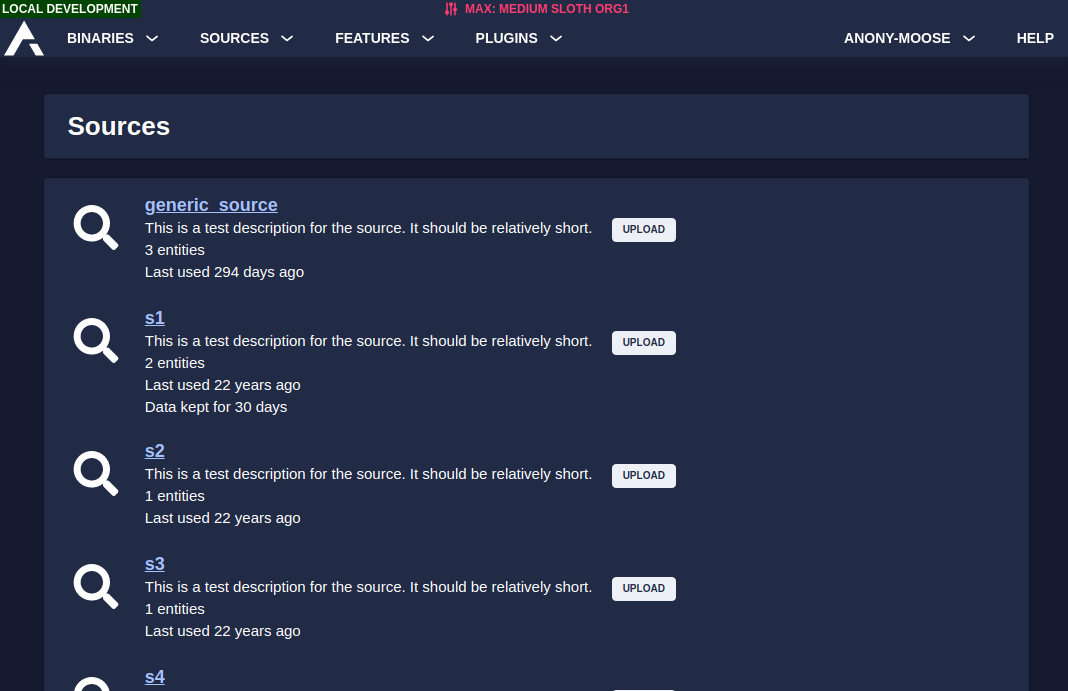
Task: Click the UPLOAD button for s2
Action: [x=643, y=475]
